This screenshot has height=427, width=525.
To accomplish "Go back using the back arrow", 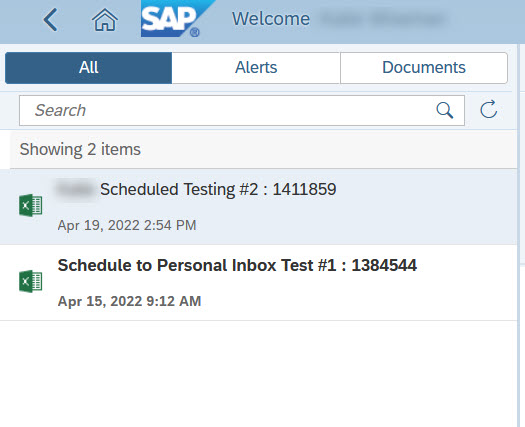I will (51, 20).
